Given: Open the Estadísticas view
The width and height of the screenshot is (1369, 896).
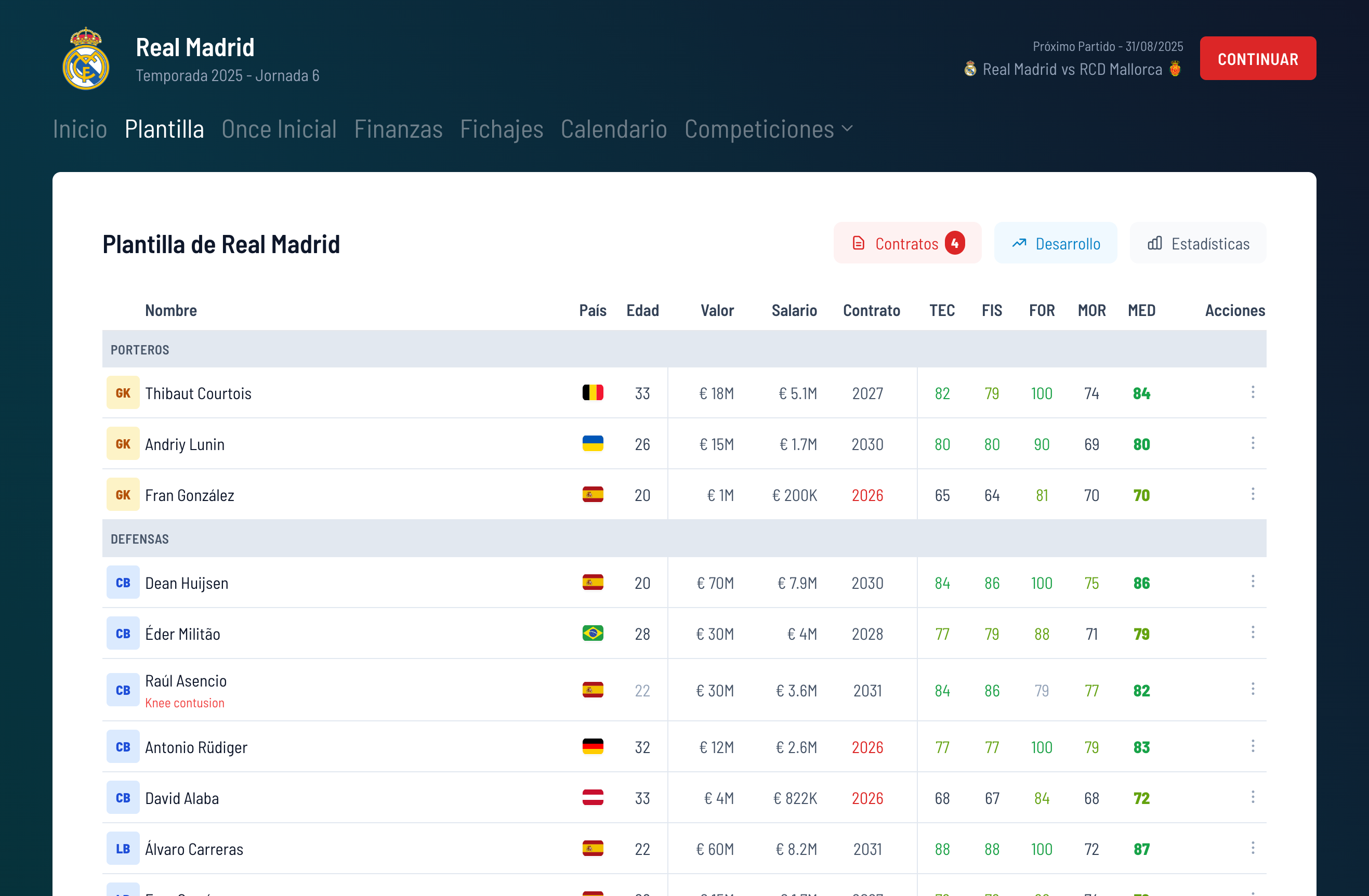Looking at the screenshot, I should (x=1197, y=243).
